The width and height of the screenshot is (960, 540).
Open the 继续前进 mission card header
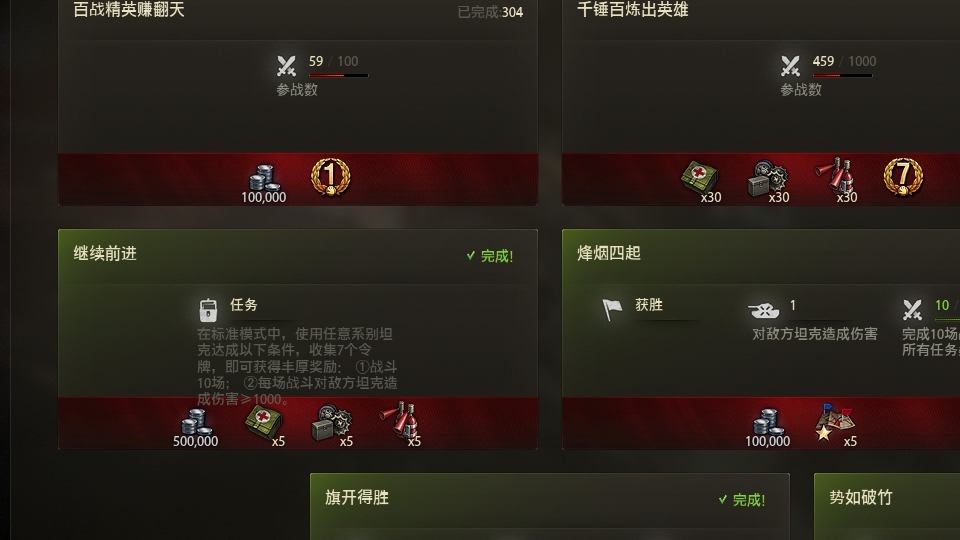tap(298, 255)
